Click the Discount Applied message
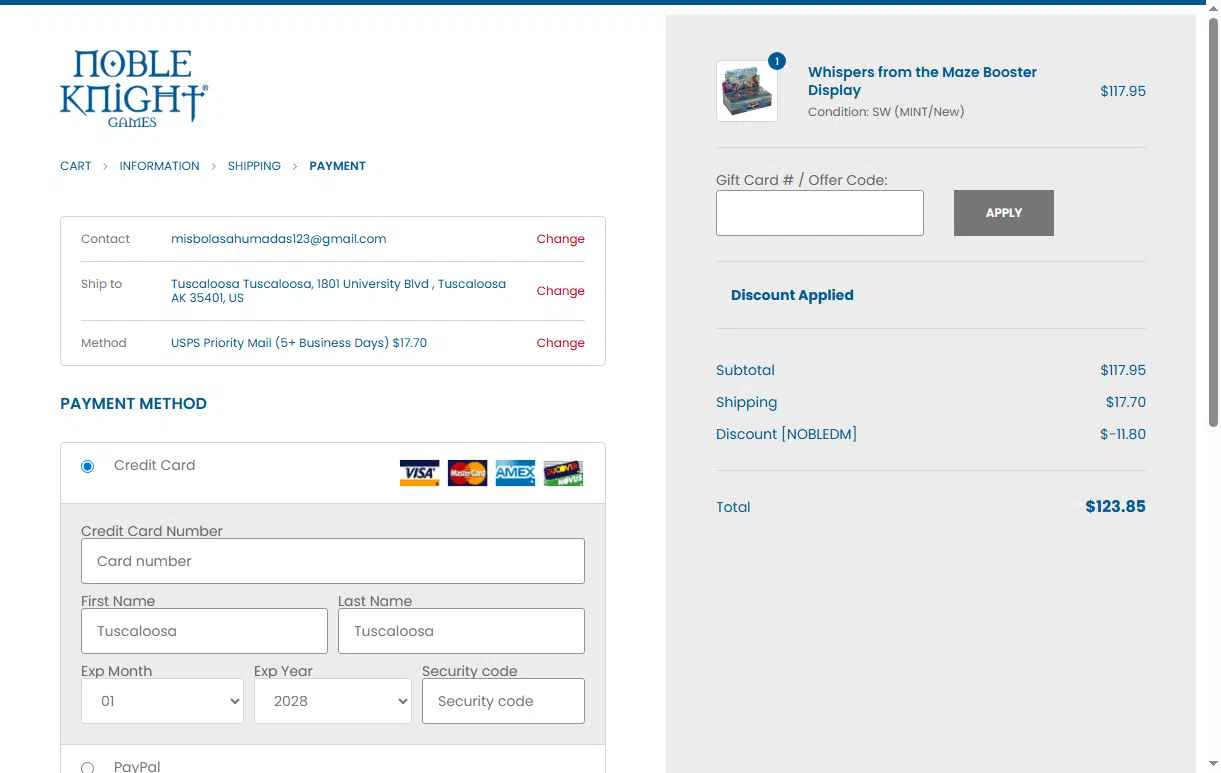This screenshot has height=773, width=1221. (x=792, y=295)
